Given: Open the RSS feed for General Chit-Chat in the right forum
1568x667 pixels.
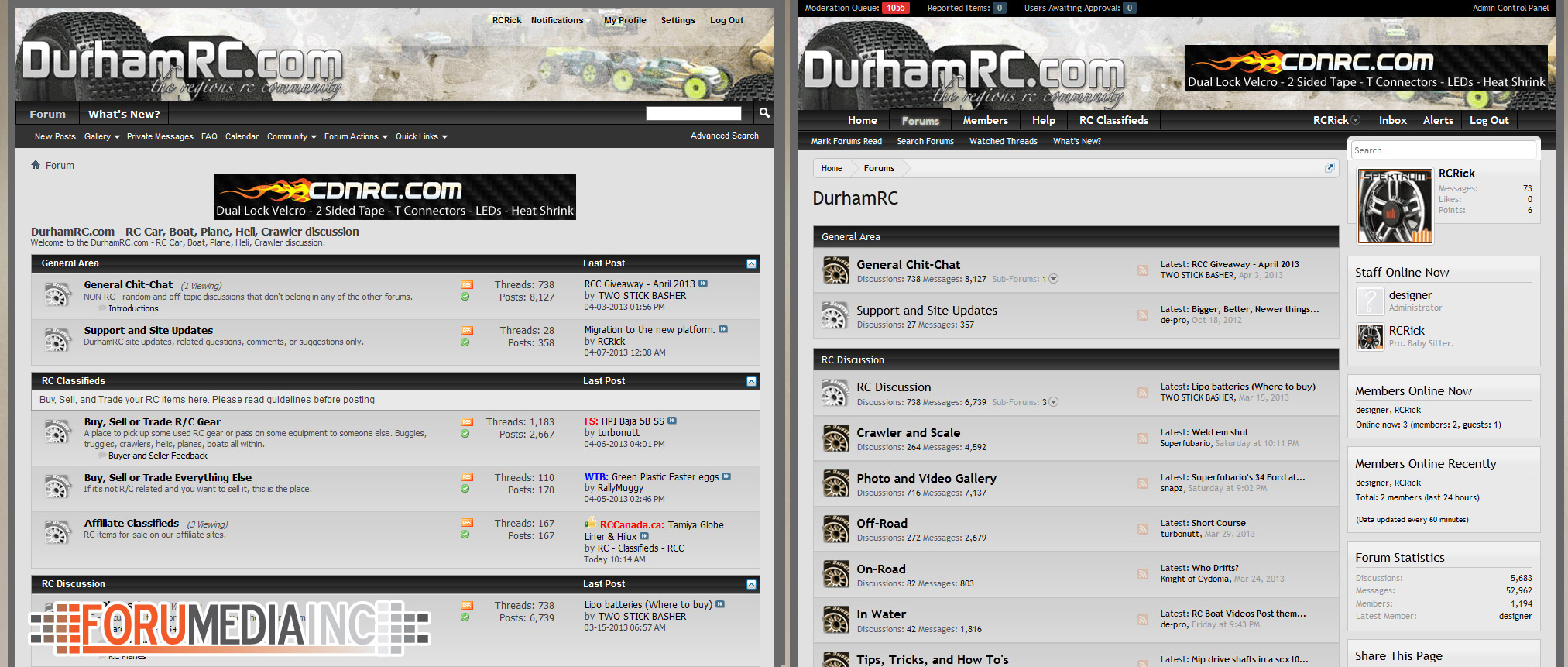Looking at the screenshot, I should click(1143, 270).
